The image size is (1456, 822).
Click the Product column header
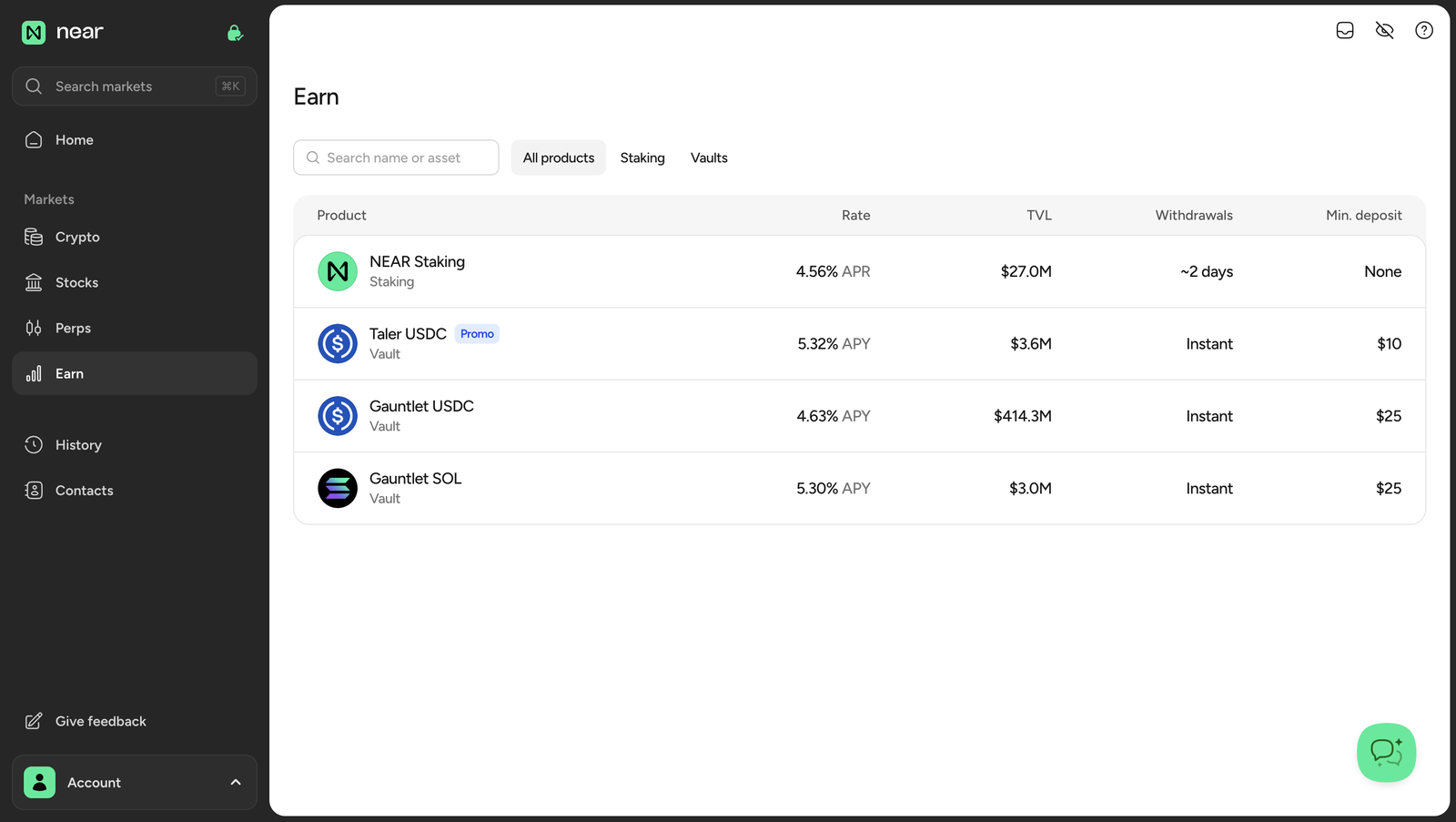point(341,215)
